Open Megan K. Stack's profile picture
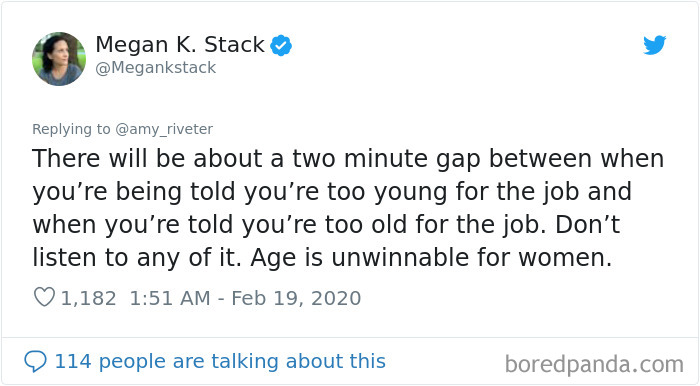The height and width of the screenshot is (386, 700). [x=59, y=58]
